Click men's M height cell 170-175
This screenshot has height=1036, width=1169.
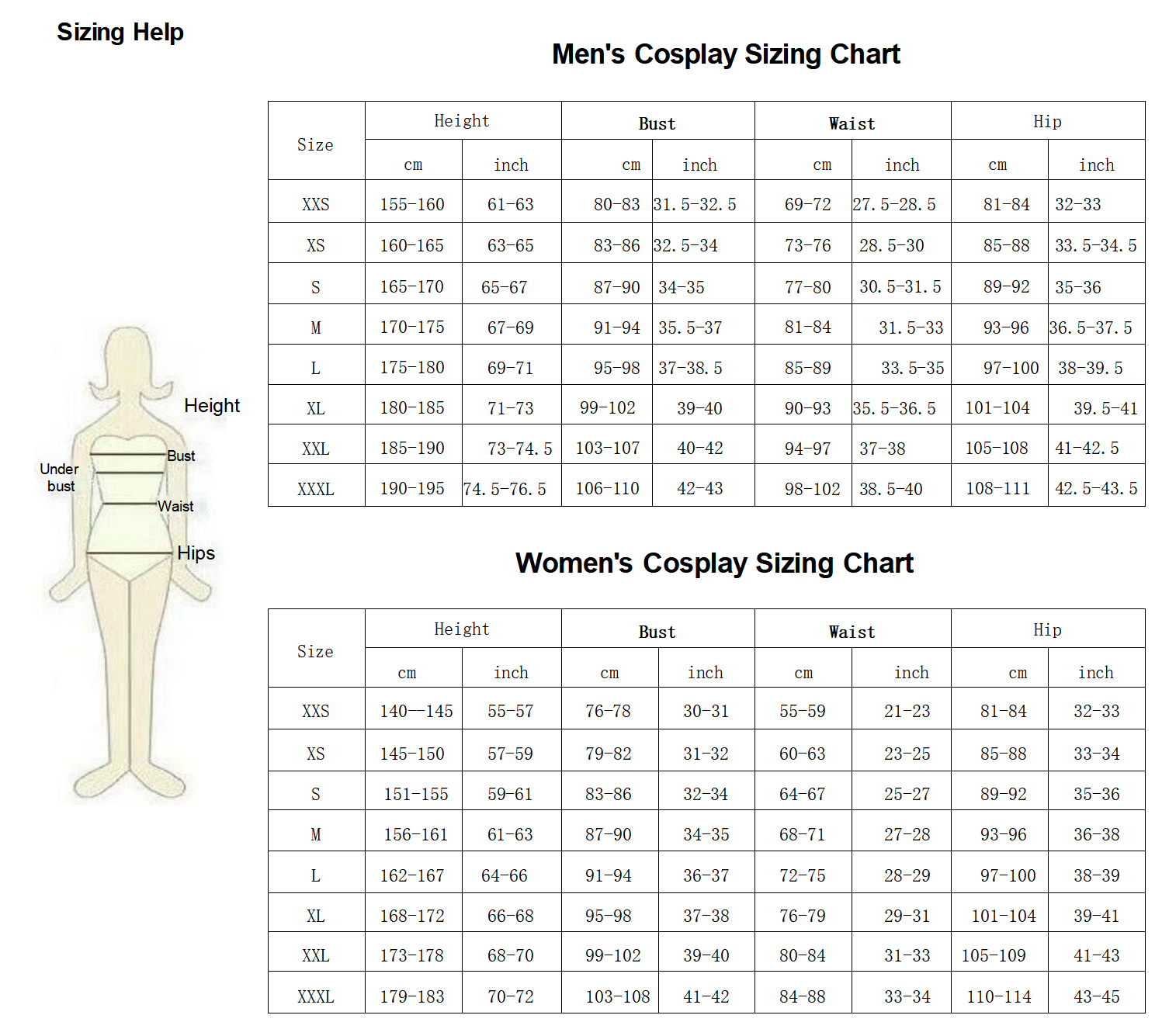412,327
